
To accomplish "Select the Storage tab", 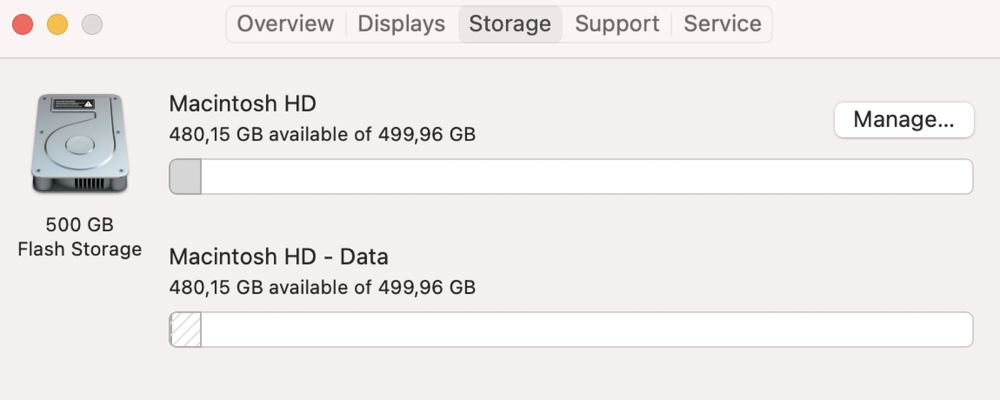I will 510,24.
